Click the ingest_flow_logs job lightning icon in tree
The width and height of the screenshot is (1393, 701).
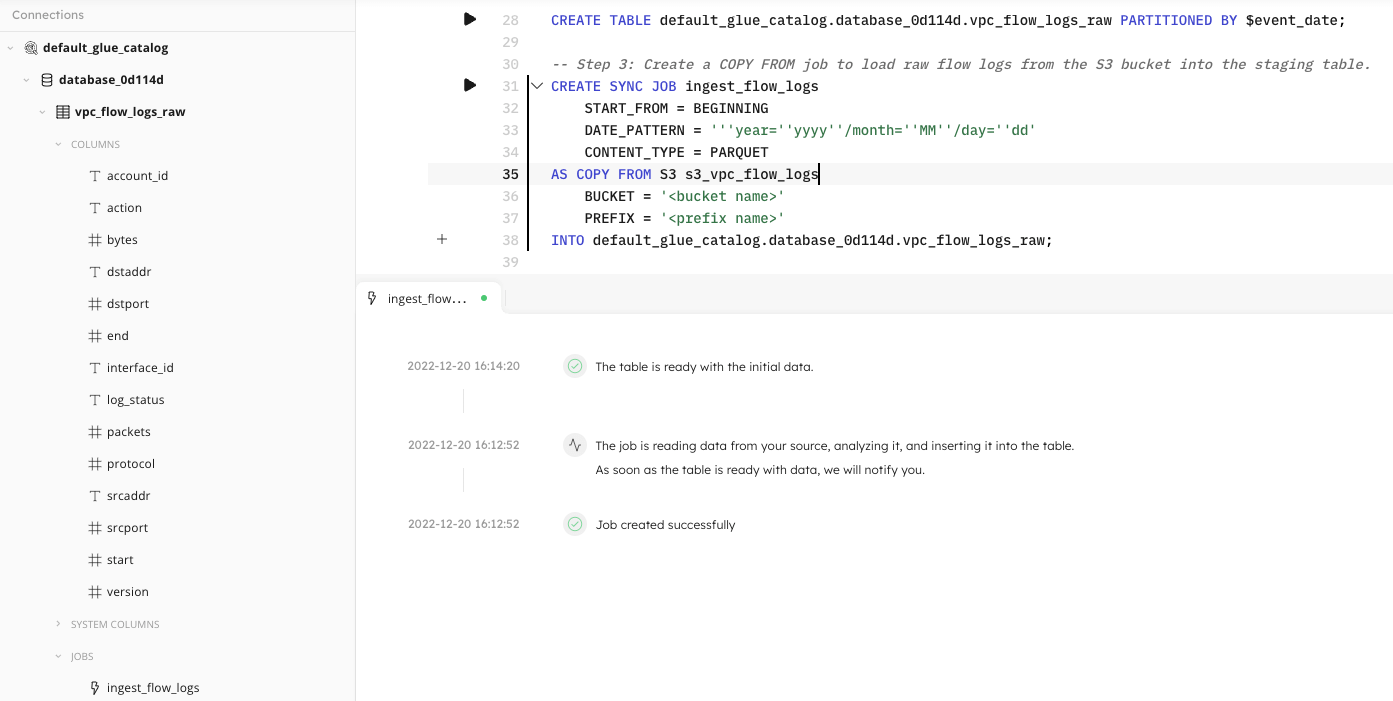point(95,688)
